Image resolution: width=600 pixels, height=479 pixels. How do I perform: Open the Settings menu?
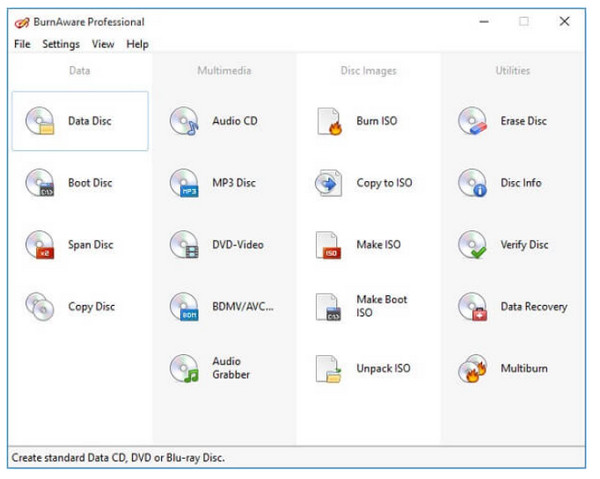click(x=61, y=44)
